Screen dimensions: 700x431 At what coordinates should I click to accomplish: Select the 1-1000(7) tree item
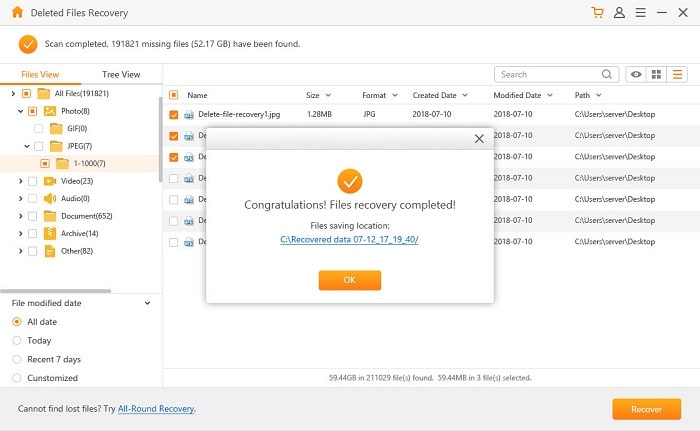pyautogui.click(x=79, y=163)
